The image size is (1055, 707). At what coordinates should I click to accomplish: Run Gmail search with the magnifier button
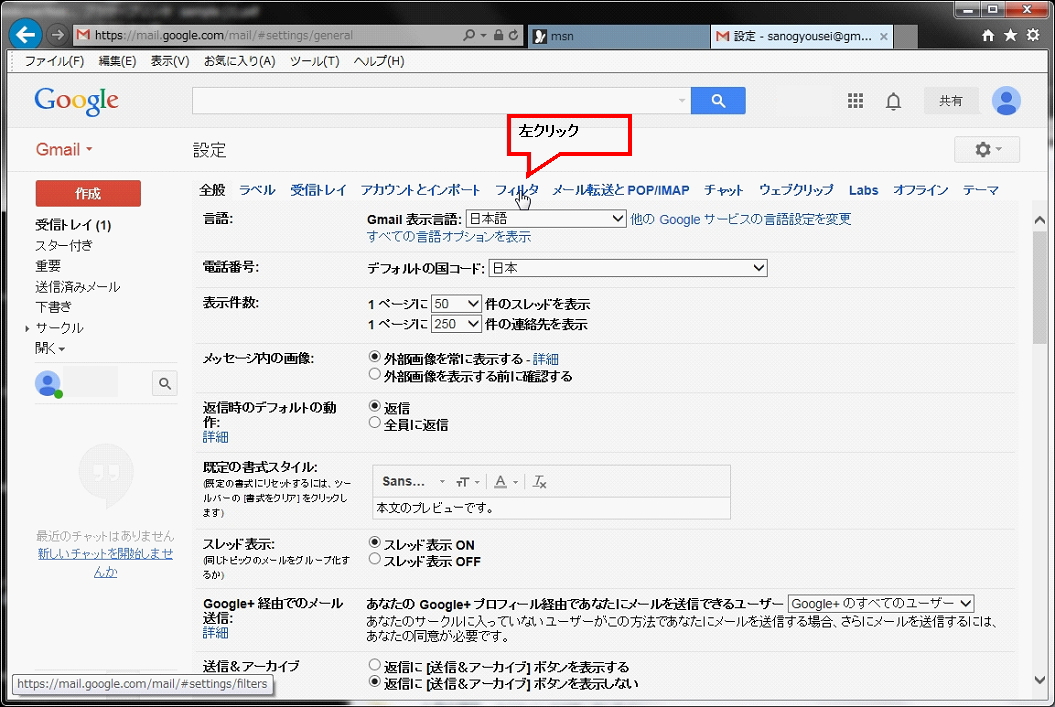click(x=718, y=100)
